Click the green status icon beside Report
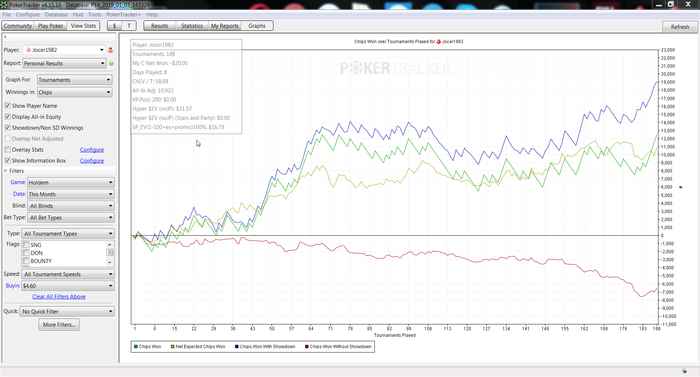 coord(111,63)
